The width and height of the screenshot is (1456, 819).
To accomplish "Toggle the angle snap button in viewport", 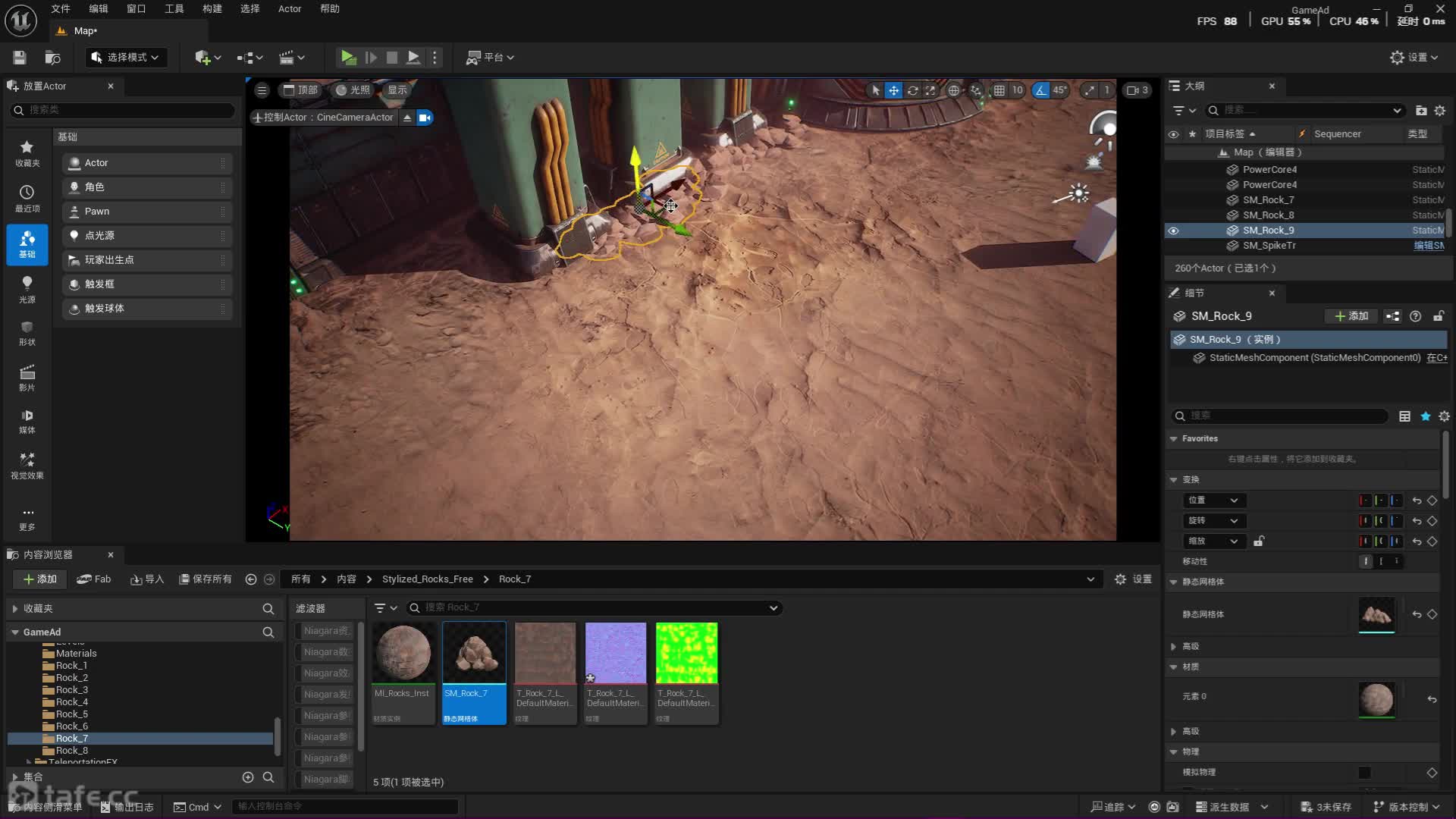I will pyautogui.click(x=1041, y=90).
